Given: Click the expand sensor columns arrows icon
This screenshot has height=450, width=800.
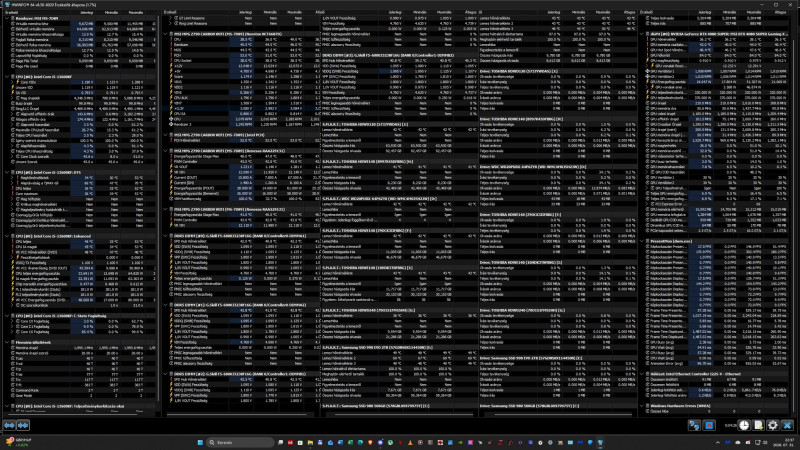Looking at the screenshot, I should pos(9,425).
